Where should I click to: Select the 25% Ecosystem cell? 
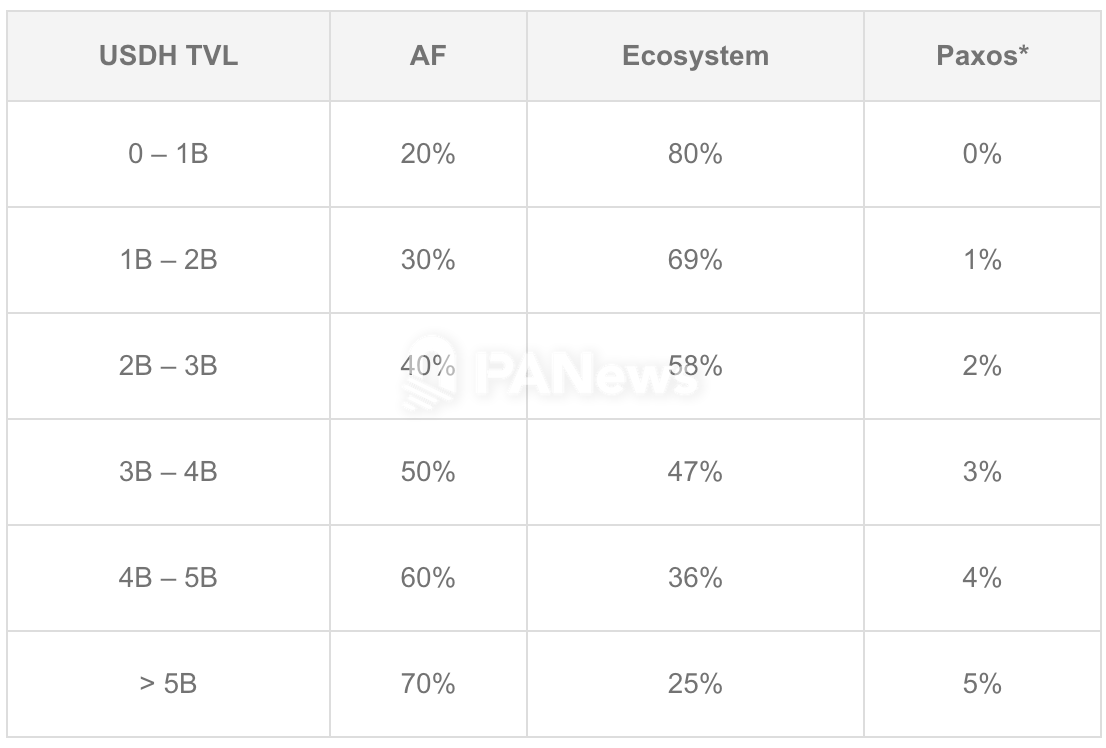pyautogui.click(x=695, y=683)
